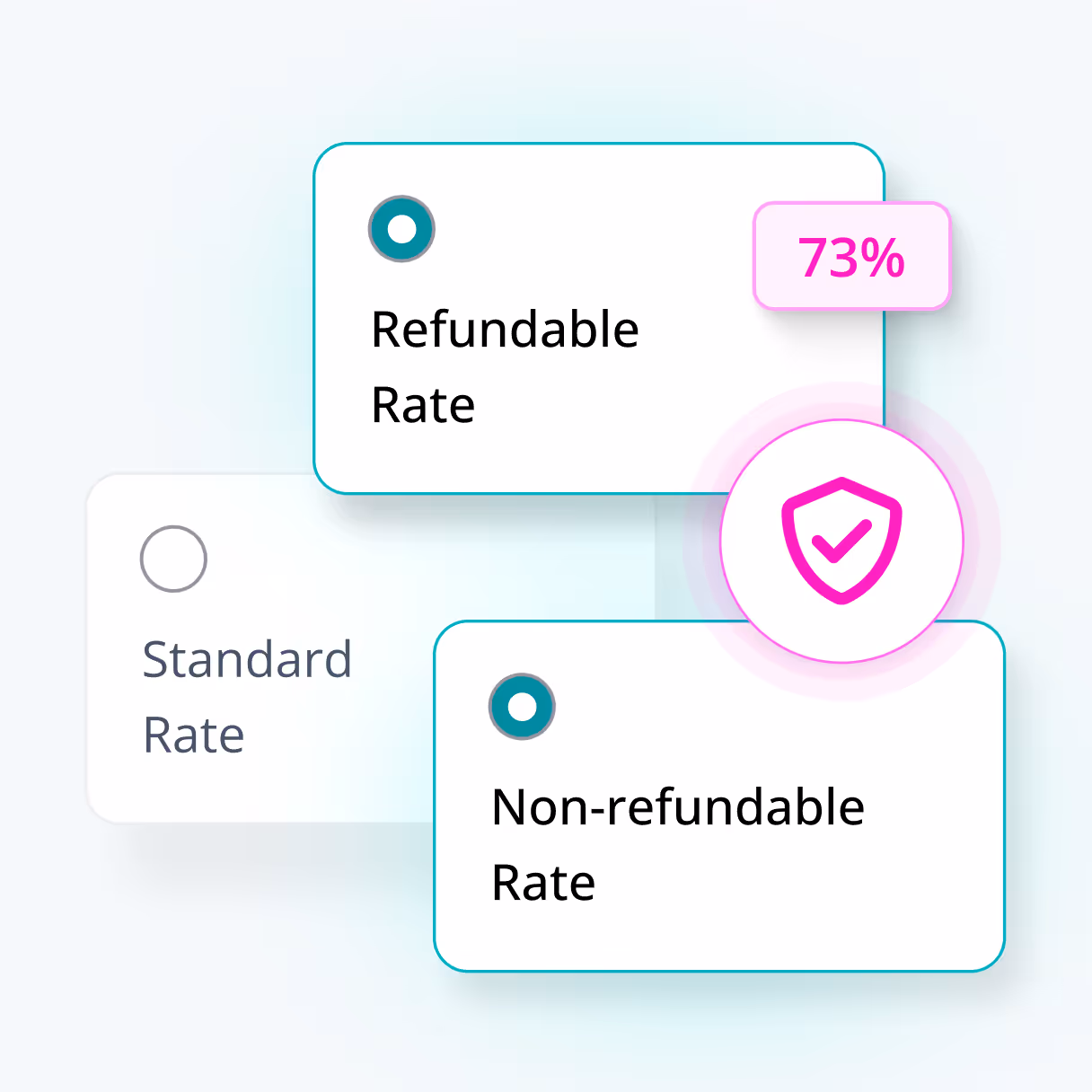Pick the Non-refundable Rate radio button
This screenshot has width=1092, height=1092.
[522, 707]
